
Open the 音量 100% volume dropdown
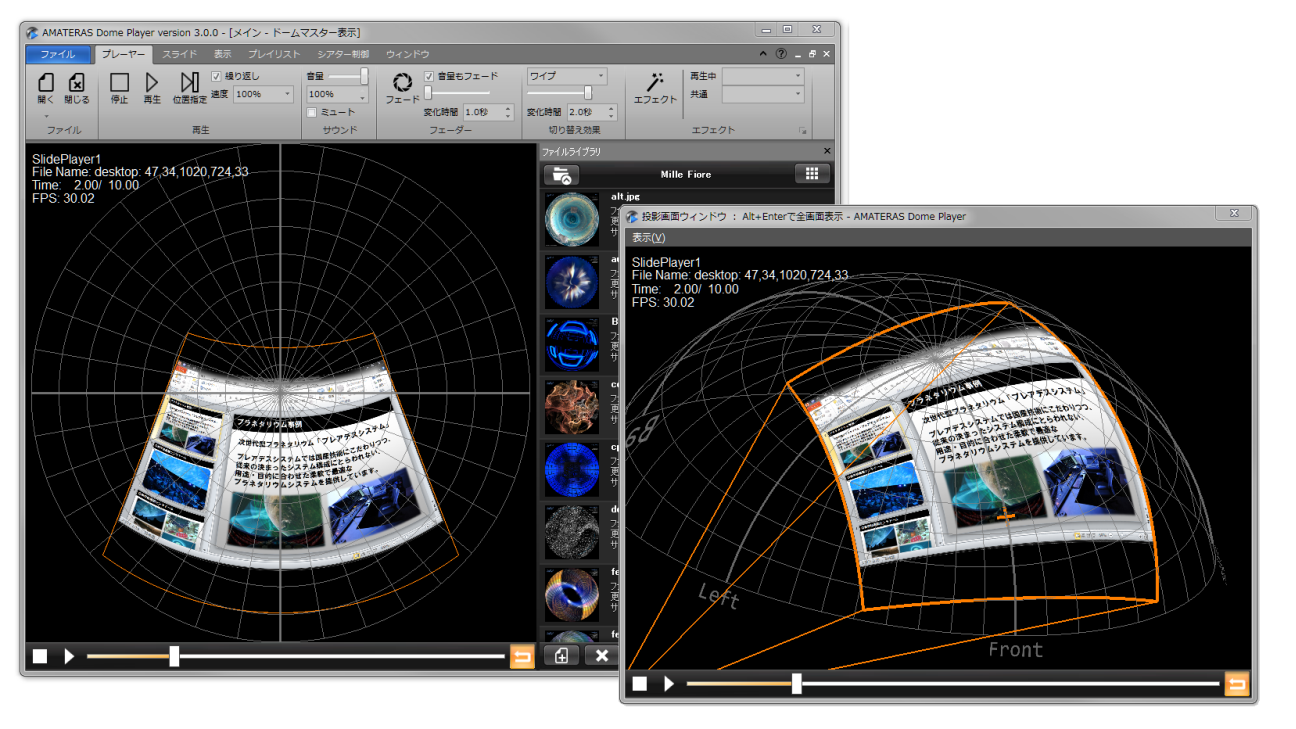[x=337, y=94]
